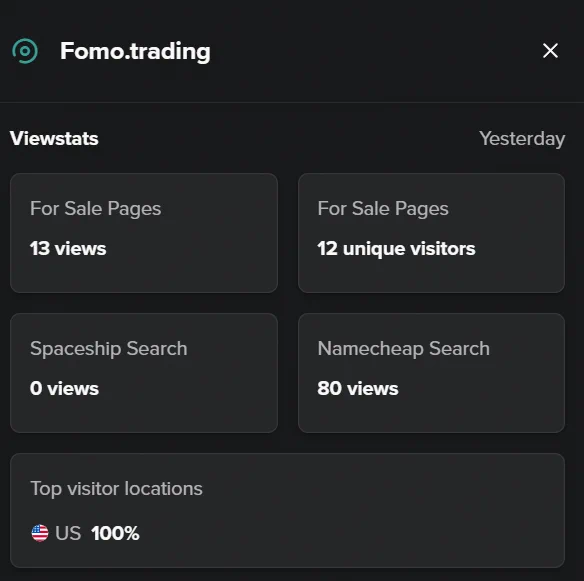584x581 pixels.
Task: Click the Fomo.trading domain title
Action: click(135, 51)
